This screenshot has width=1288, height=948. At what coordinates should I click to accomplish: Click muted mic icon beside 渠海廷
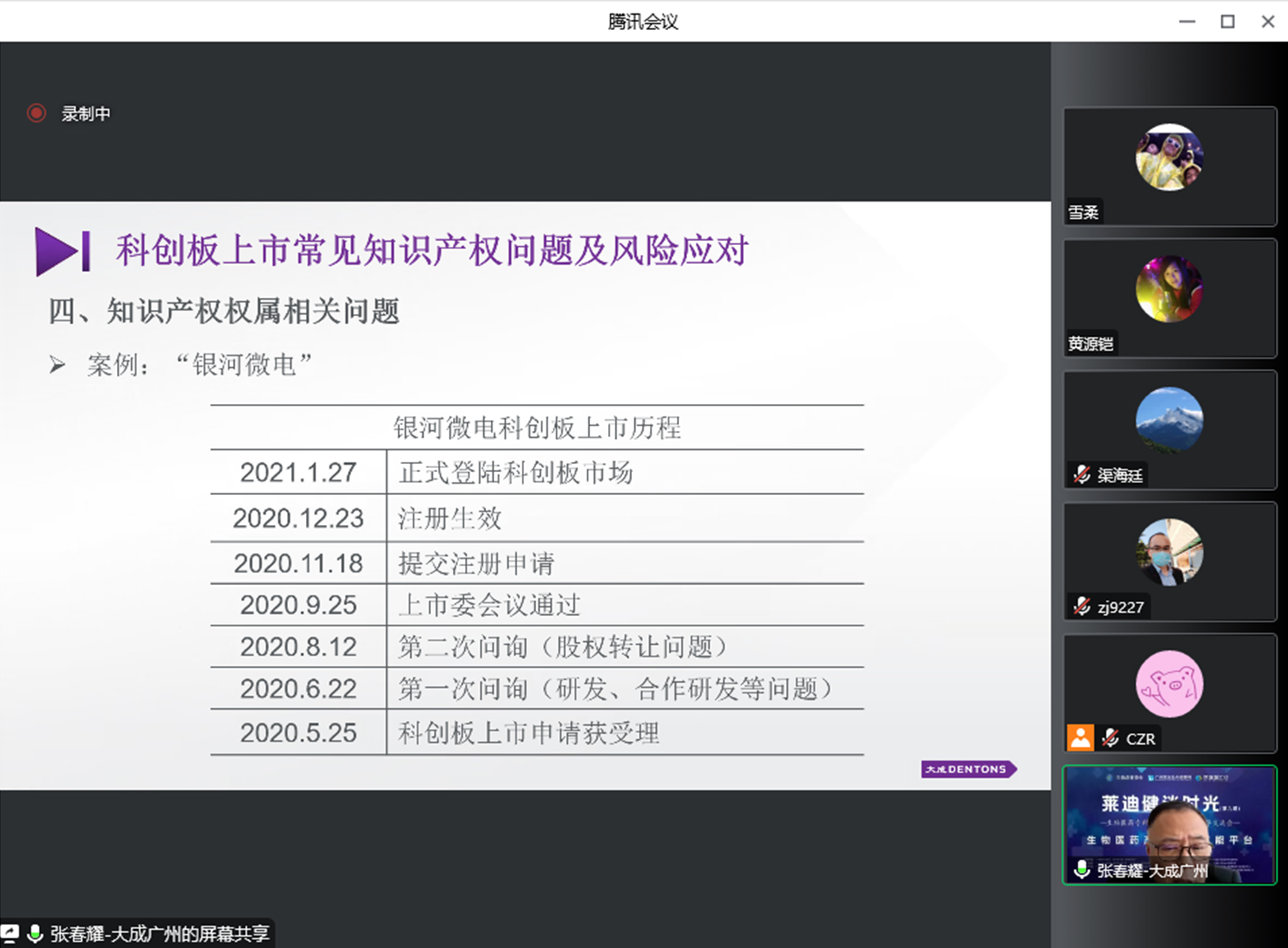1082,474
